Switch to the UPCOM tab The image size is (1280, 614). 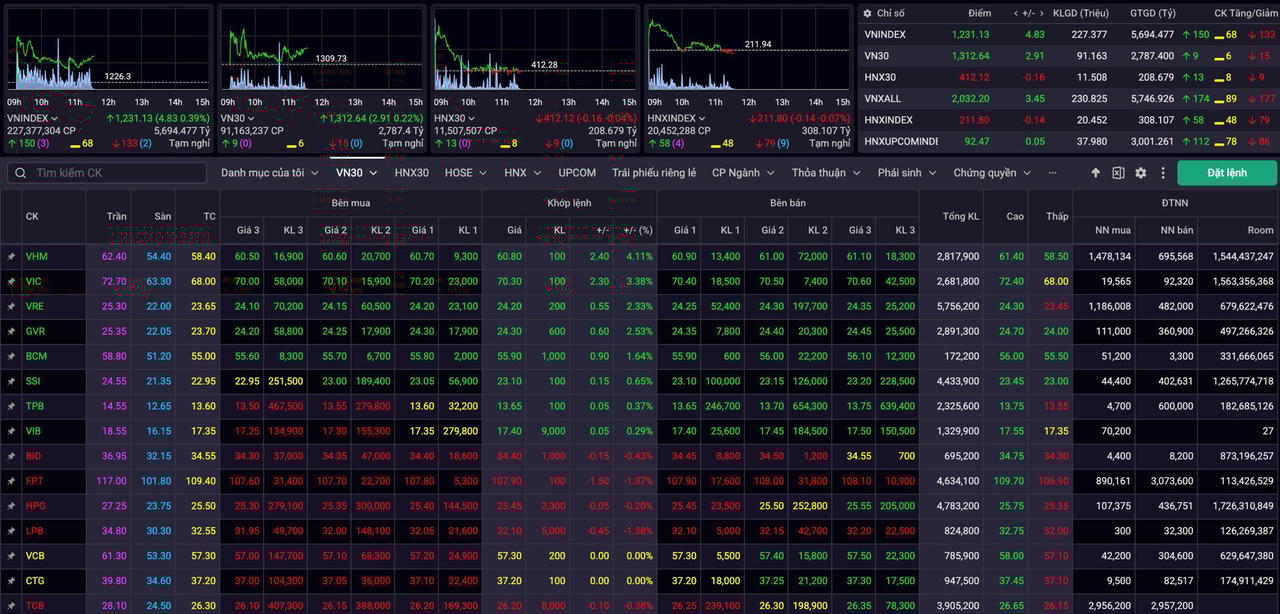coord(577,173)
